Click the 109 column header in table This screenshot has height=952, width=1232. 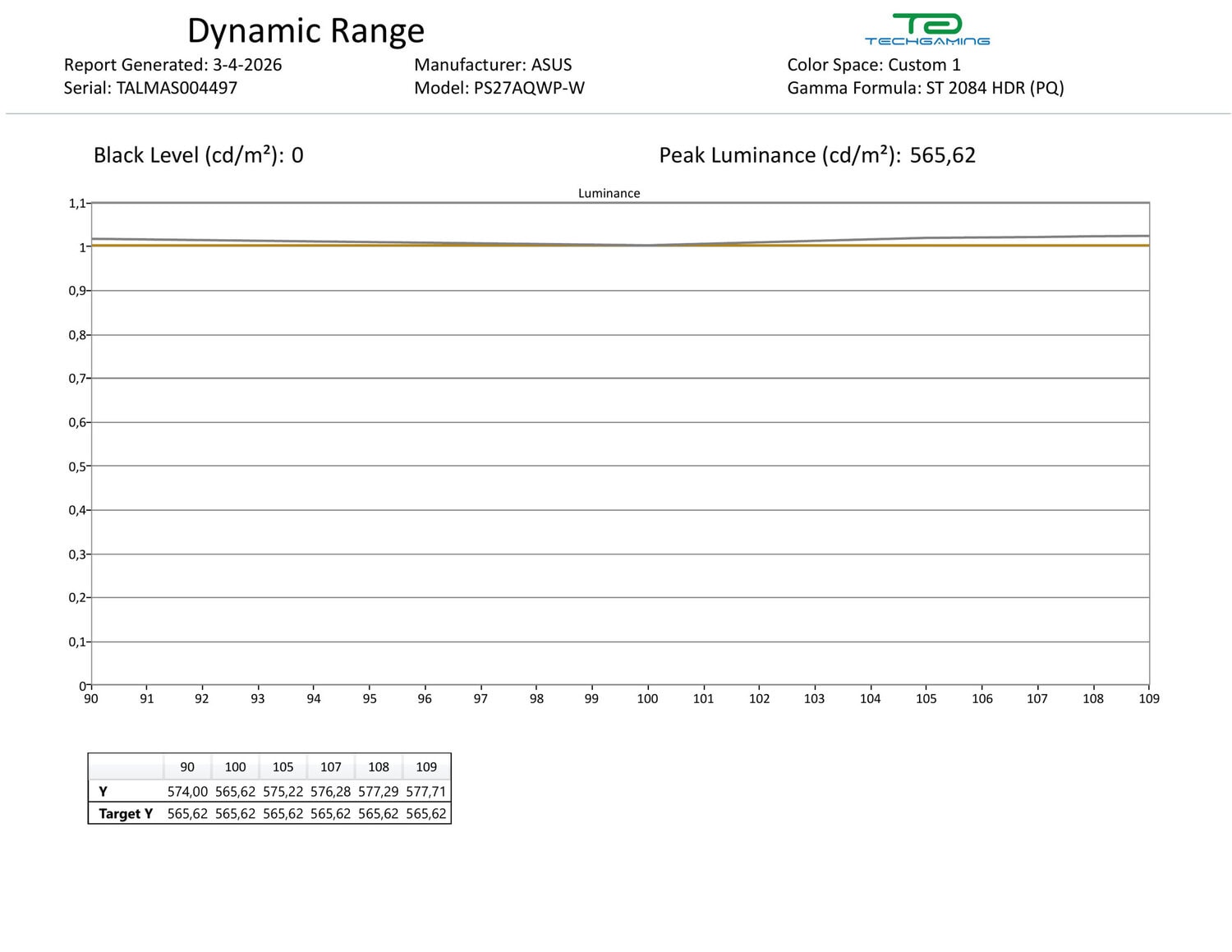426,767
